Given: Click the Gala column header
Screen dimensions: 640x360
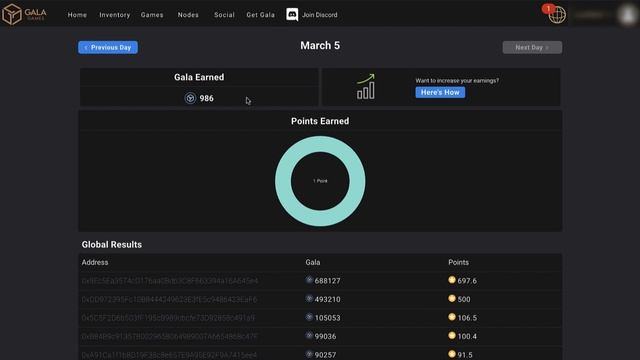Looking at the screenshot, I should [313, 262].
